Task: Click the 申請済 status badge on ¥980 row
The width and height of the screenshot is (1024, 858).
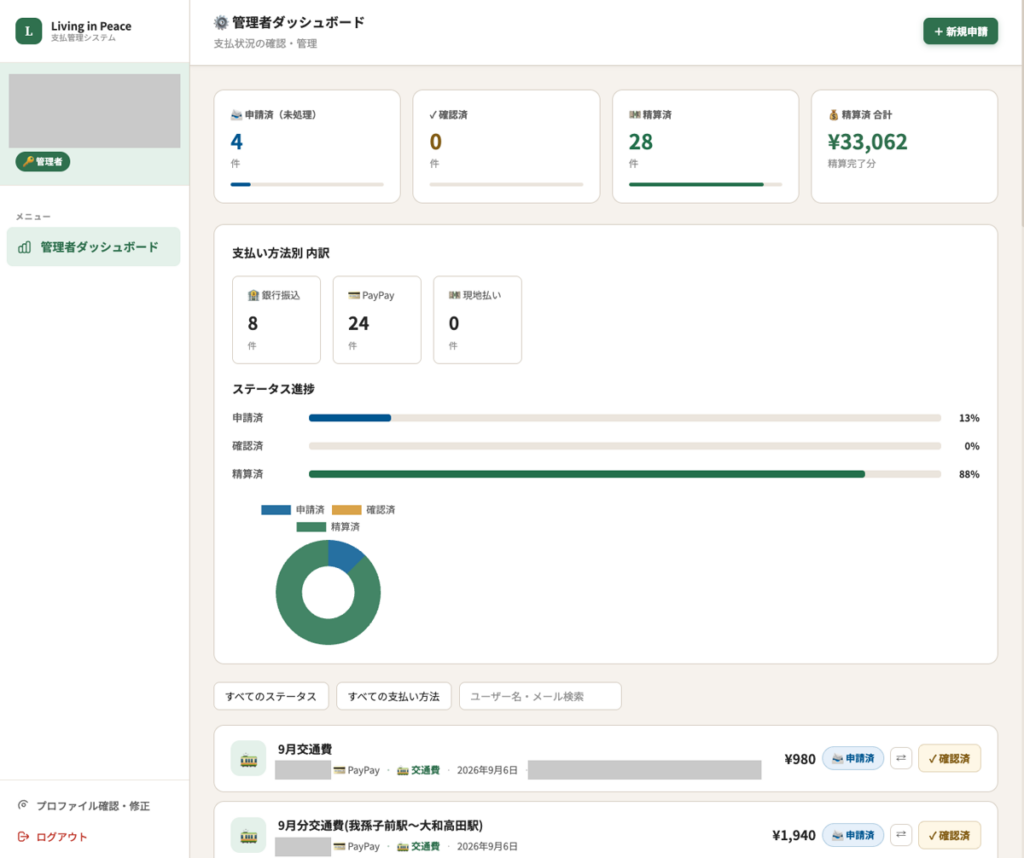Action: point(853,758)
